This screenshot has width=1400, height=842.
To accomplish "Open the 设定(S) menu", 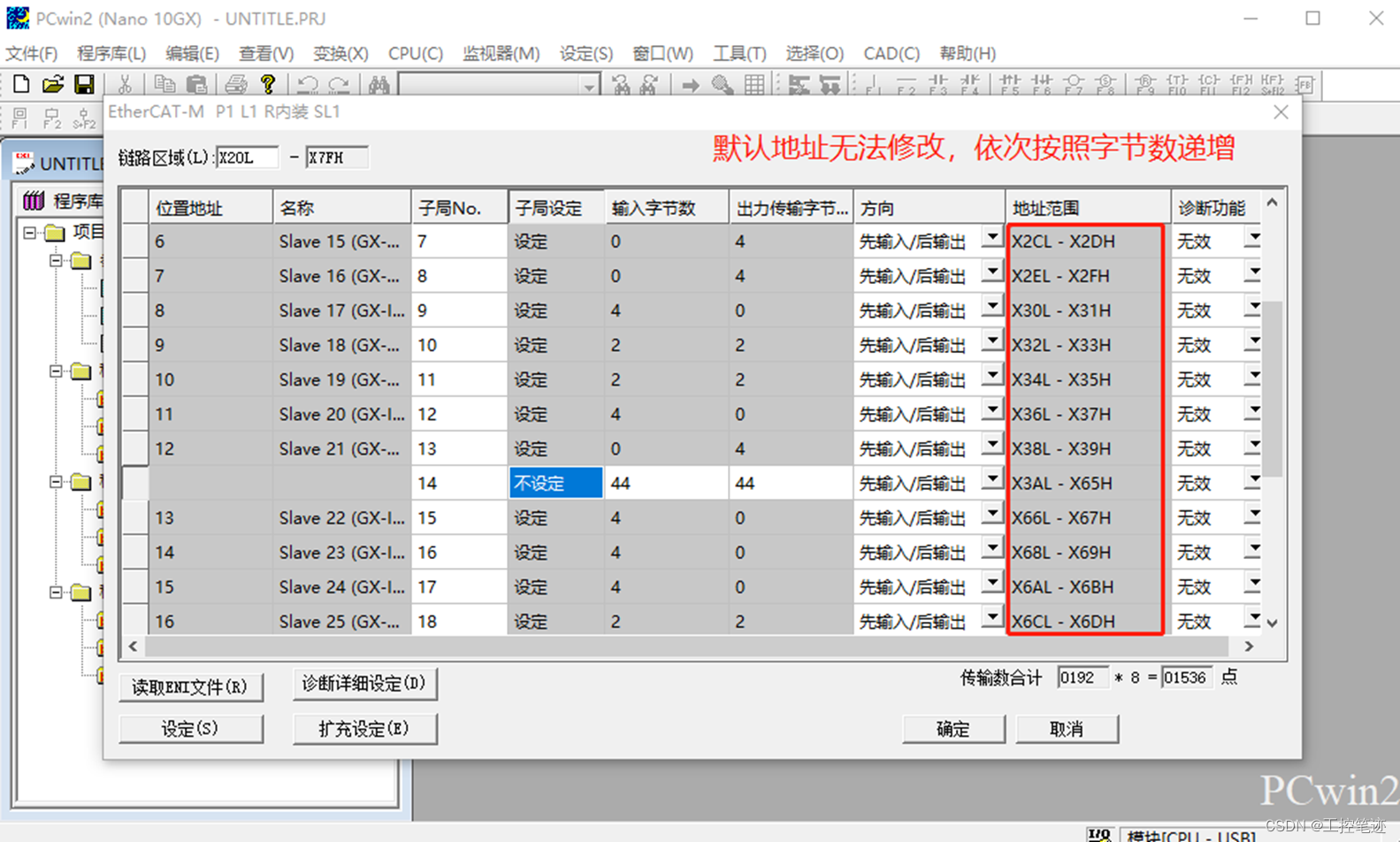I will tap(586, 54).
